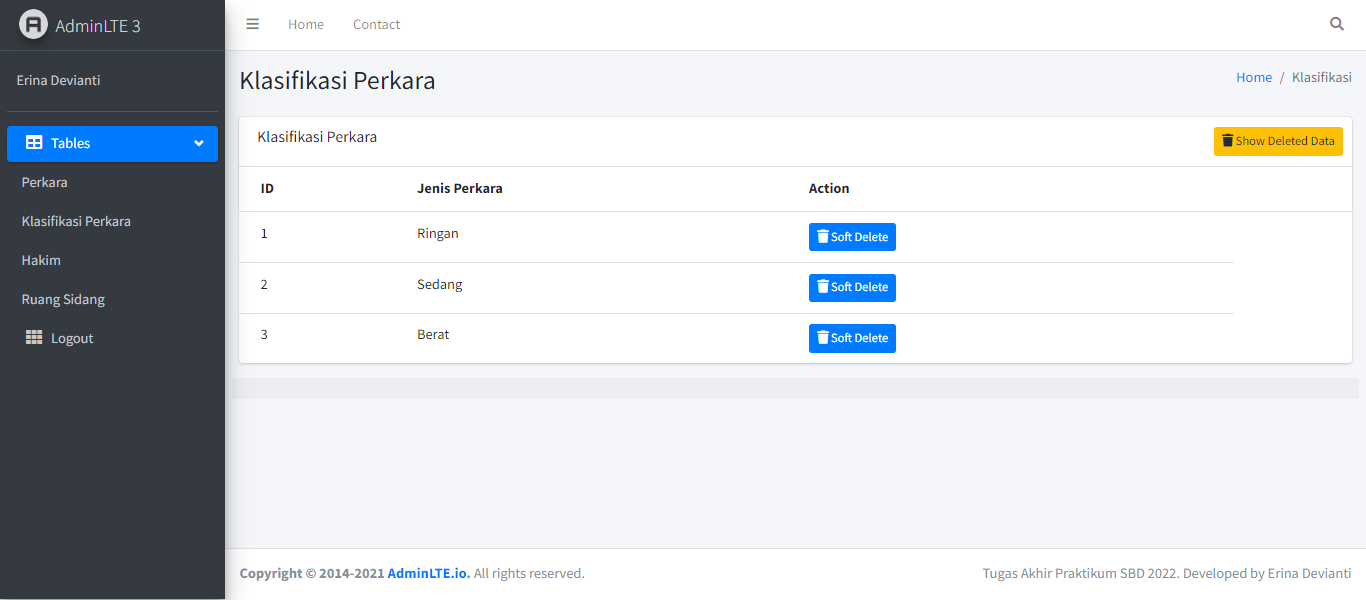The image size is (1366, 600).
Task: Click the trash icon on Berat's Soft Delete
Action: (x=823, y=337)
